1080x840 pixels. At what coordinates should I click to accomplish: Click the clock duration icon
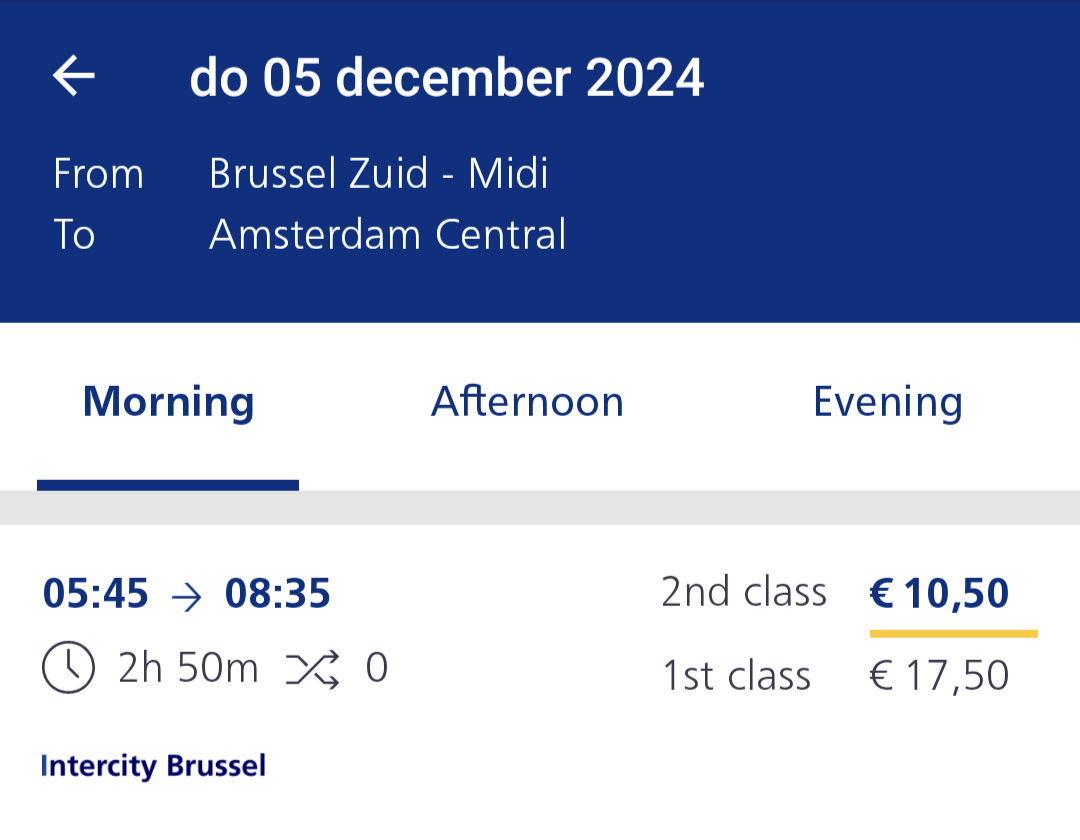click(x=68, y=668)
